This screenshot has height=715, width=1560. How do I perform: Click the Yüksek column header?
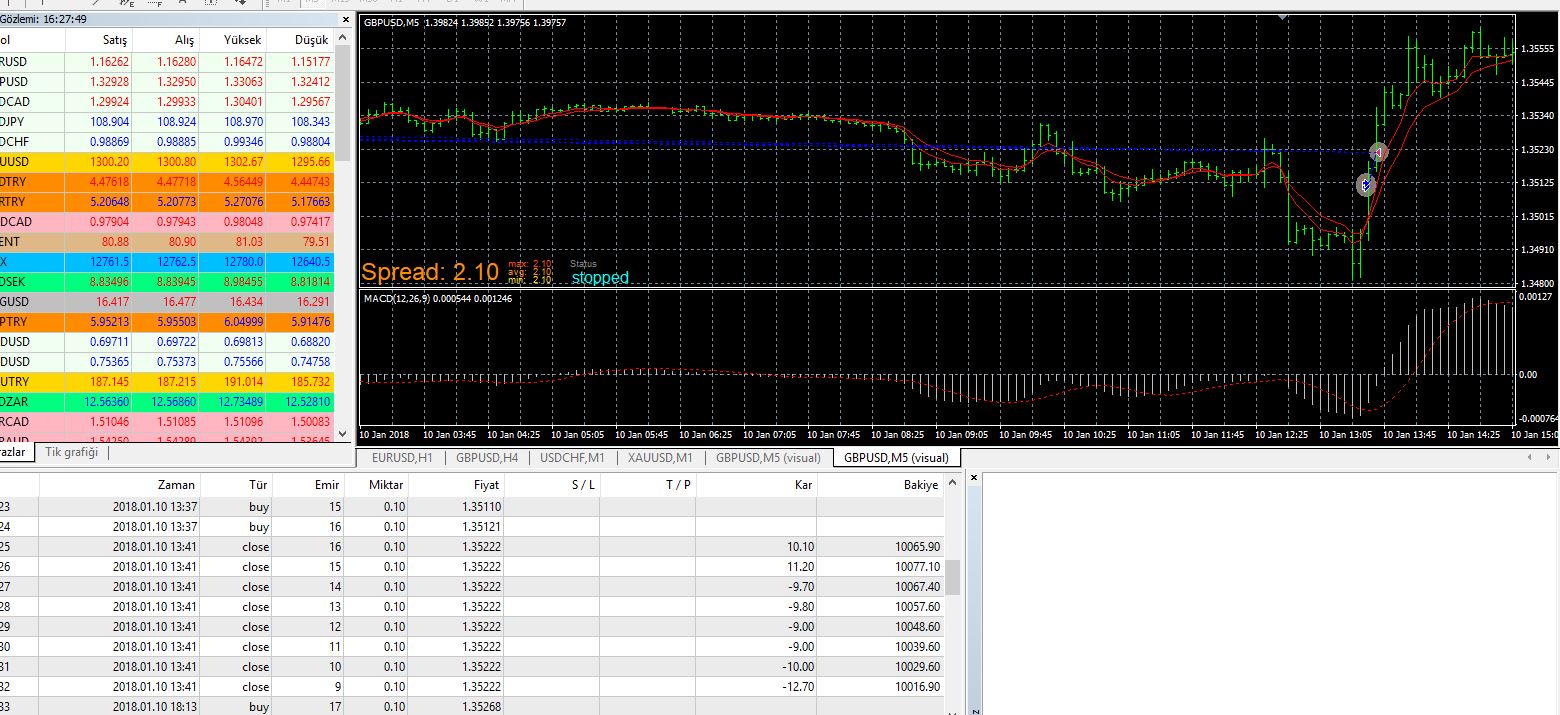click(243, 39)
